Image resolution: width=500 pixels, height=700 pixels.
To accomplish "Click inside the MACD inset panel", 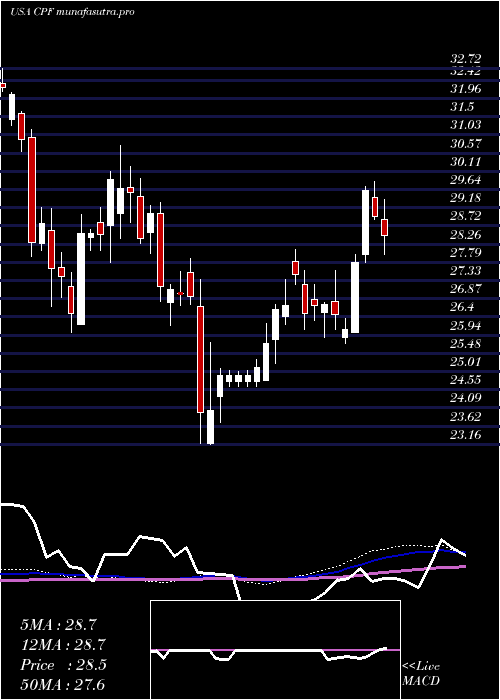I will tap(275, 650).
